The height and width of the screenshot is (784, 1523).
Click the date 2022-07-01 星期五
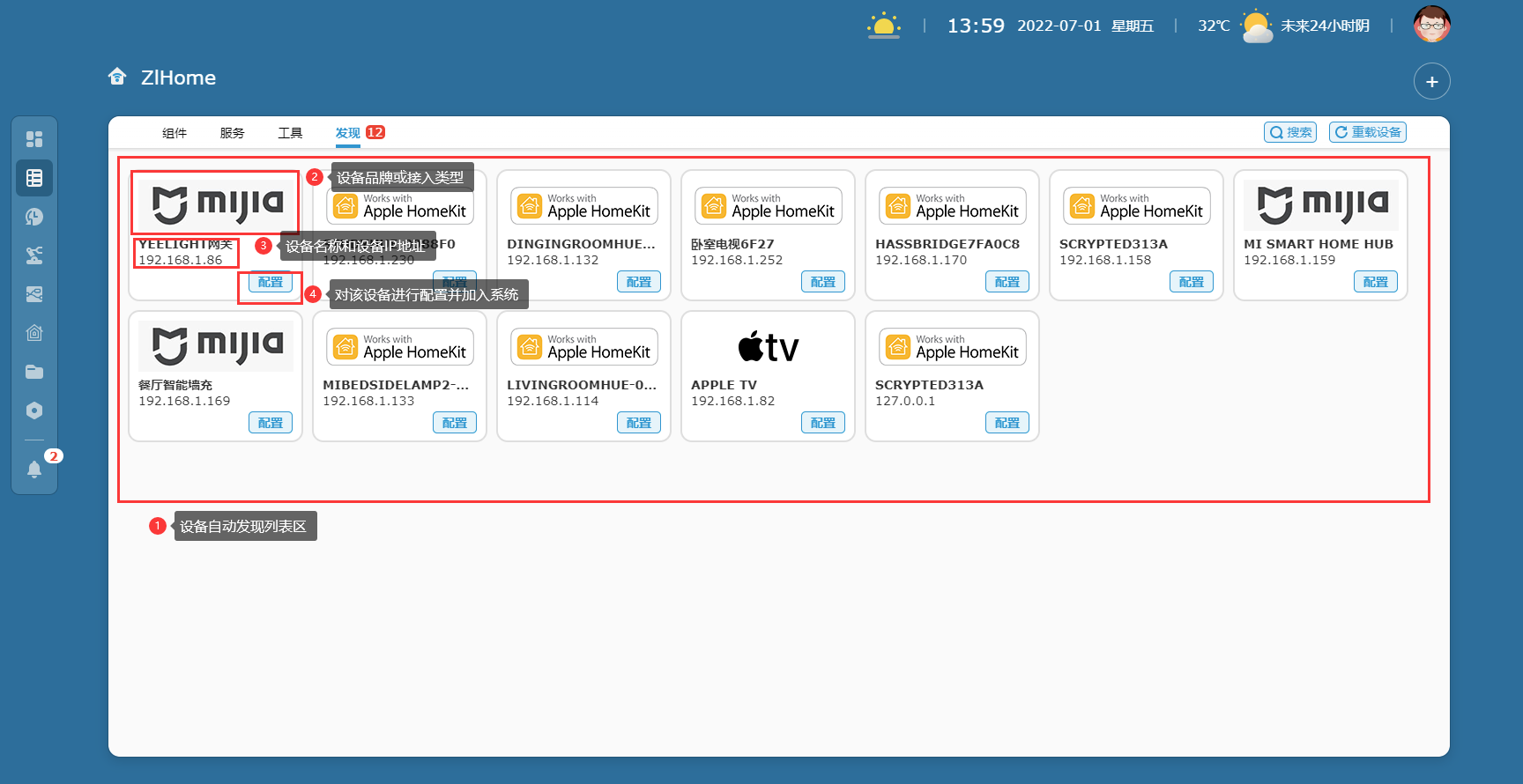click(1086, 26)
